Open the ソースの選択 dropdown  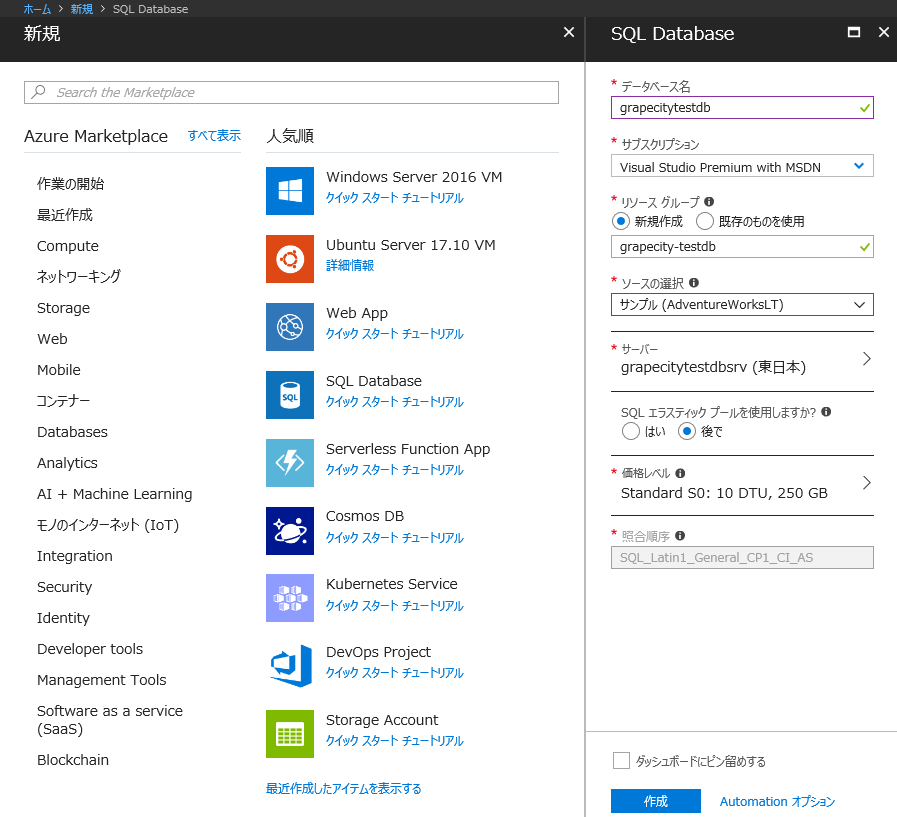pos(742,304)
